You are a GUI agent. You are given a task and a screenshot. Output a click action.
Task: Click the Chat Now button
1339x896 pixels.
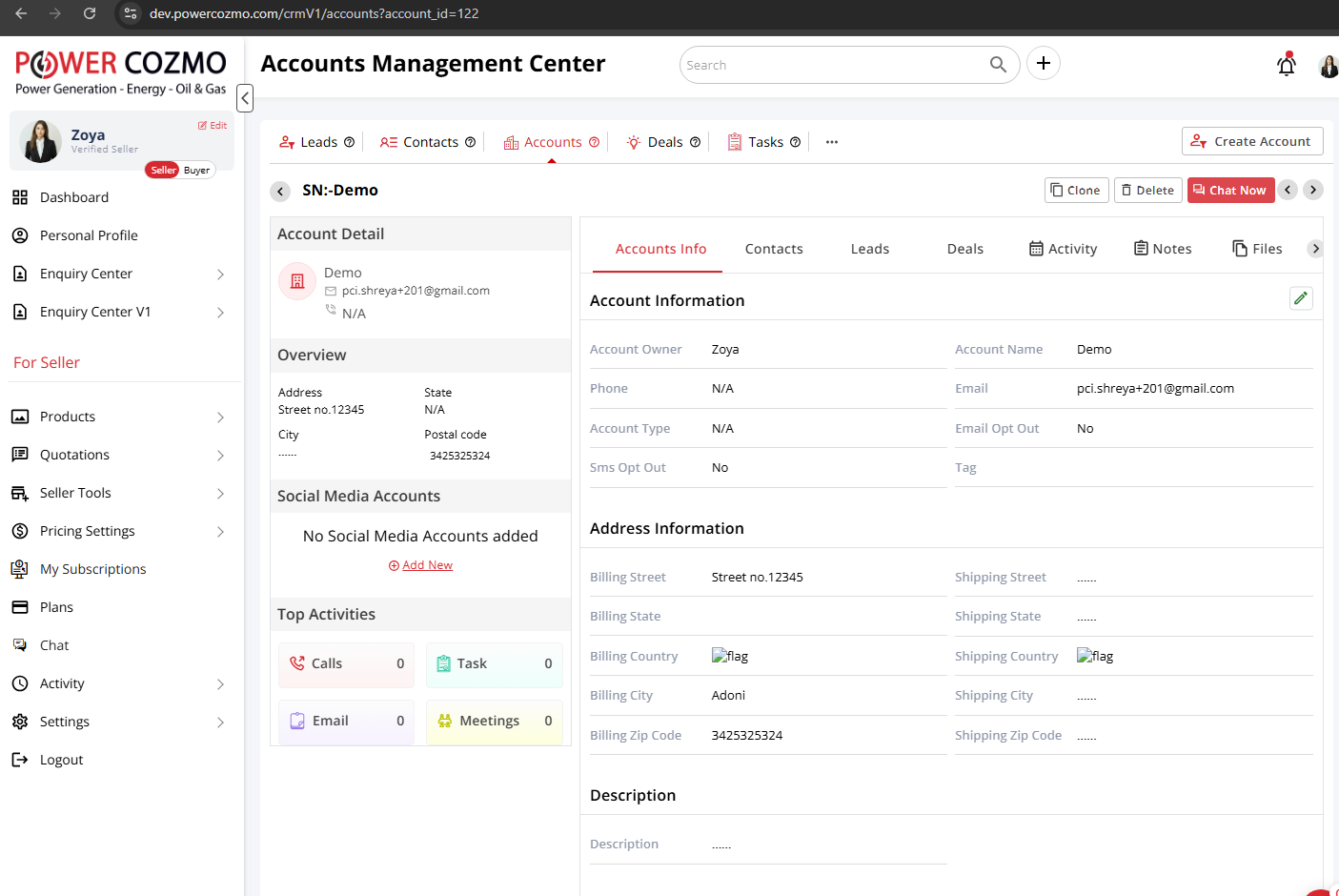click(x=1229, y=191)
